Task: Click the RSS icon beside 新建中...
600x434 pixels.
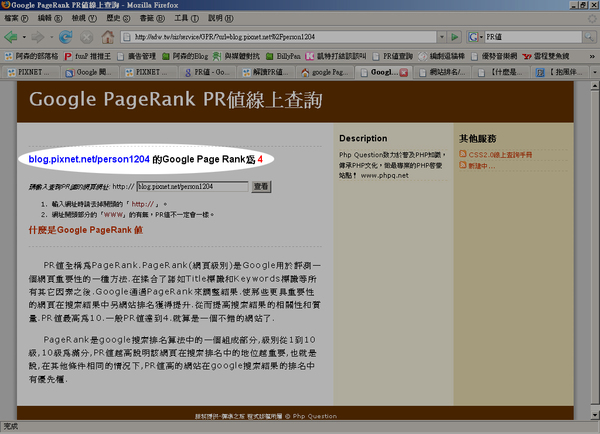Action: pyautogui.click(x=463, y=165)
